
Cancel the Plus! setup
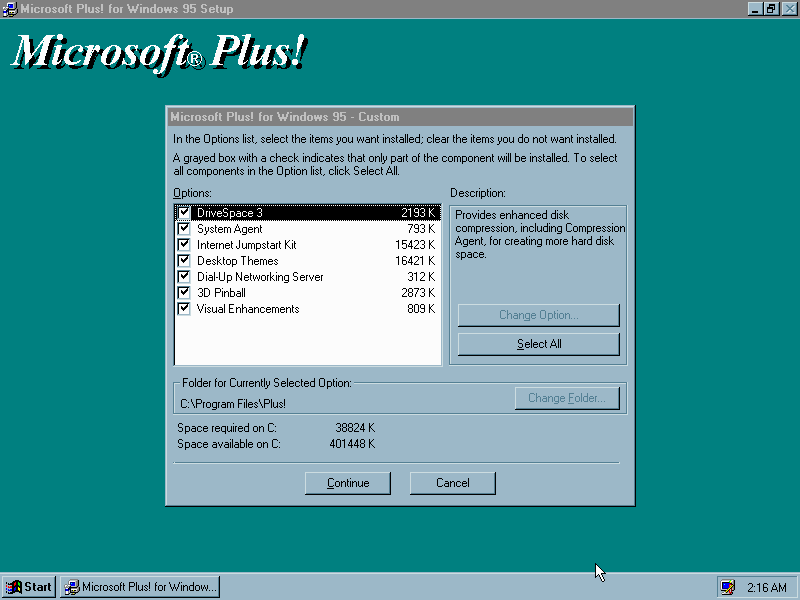453,483
